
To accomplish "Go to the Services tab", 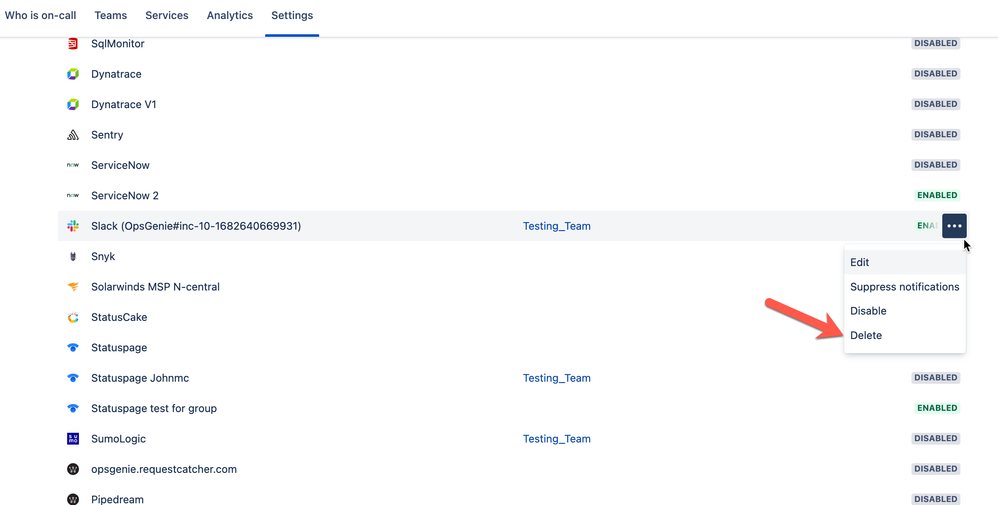I will [167, 15].
